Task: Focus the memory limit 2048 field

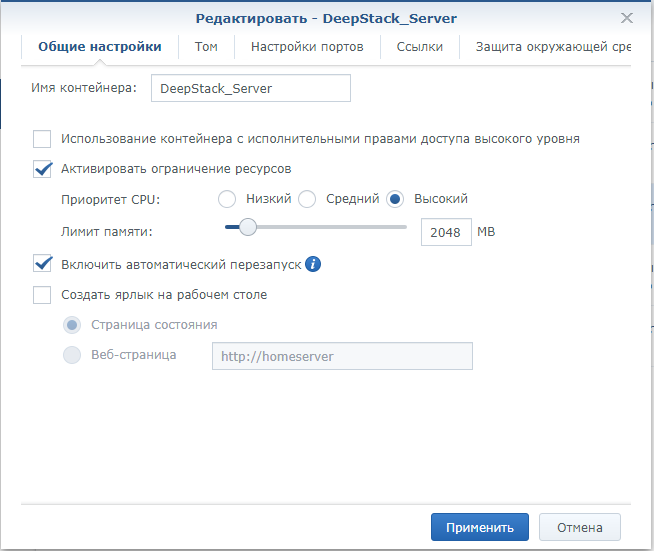Action: click(x=446, y=232)
